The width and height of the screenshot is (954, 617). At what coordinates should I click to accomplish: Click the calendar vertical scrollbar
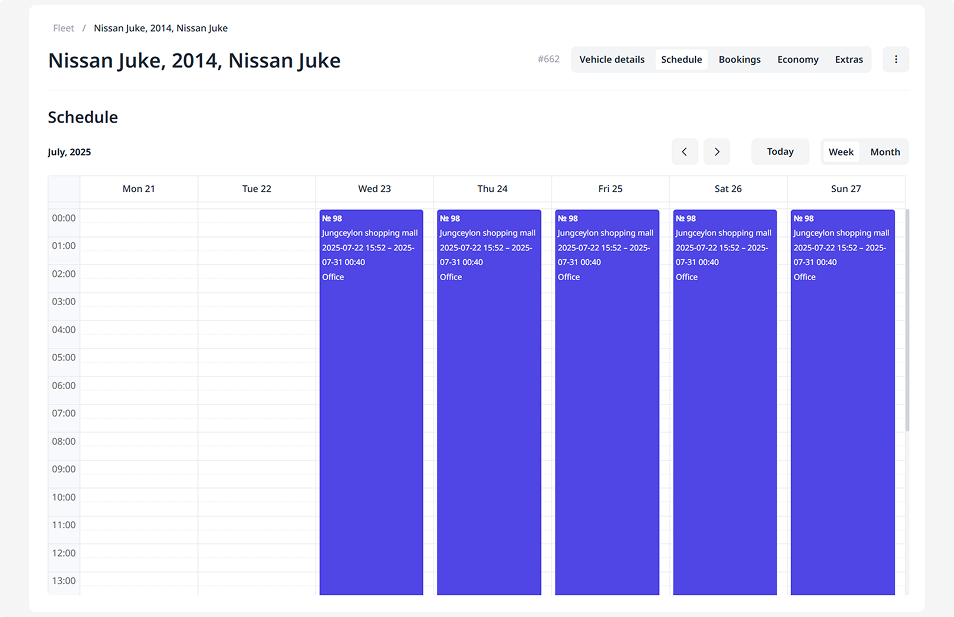point(908,320)
